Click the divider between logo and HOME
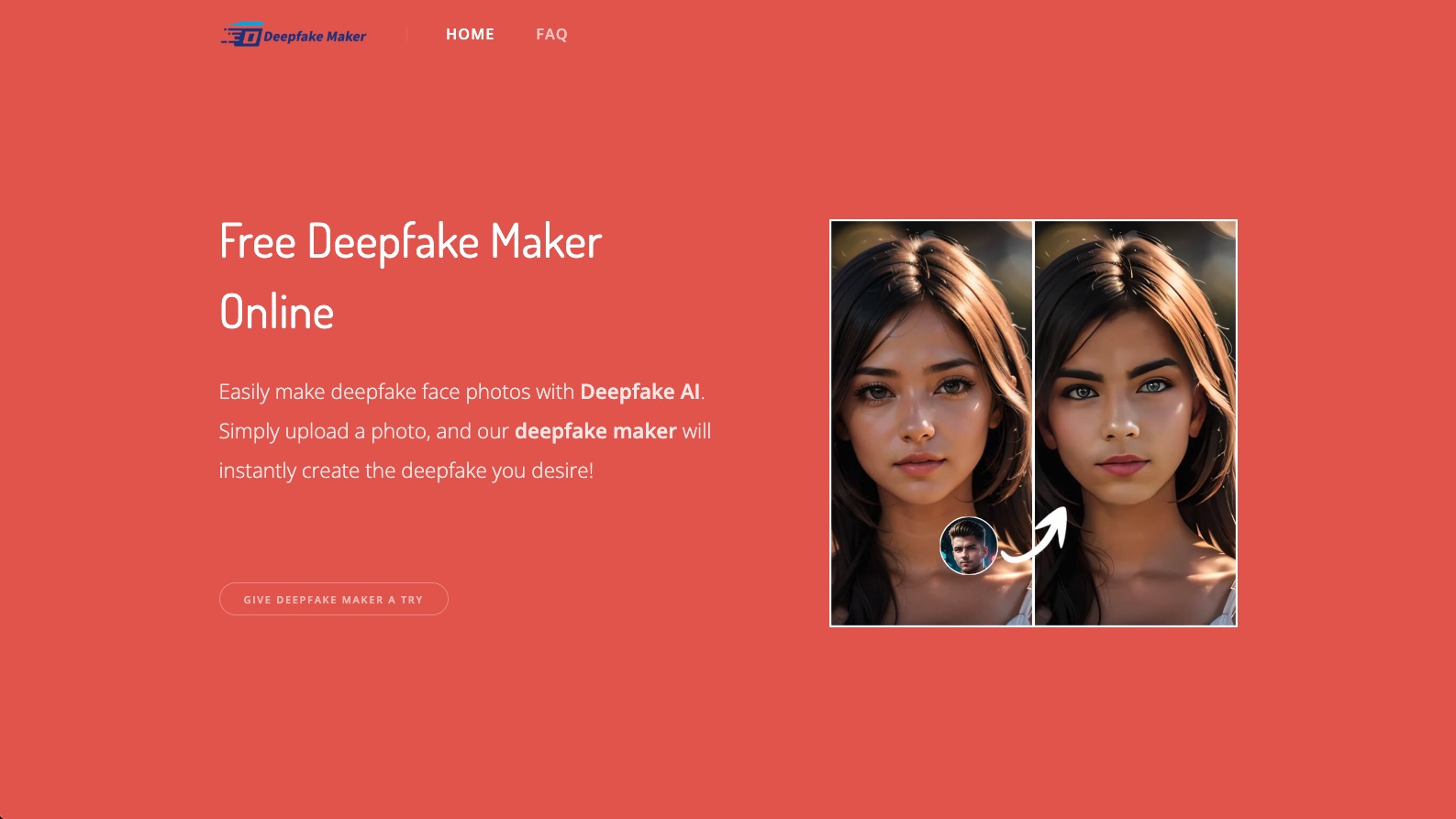The width and height of the screenshot is (1456, 819). 406,35
